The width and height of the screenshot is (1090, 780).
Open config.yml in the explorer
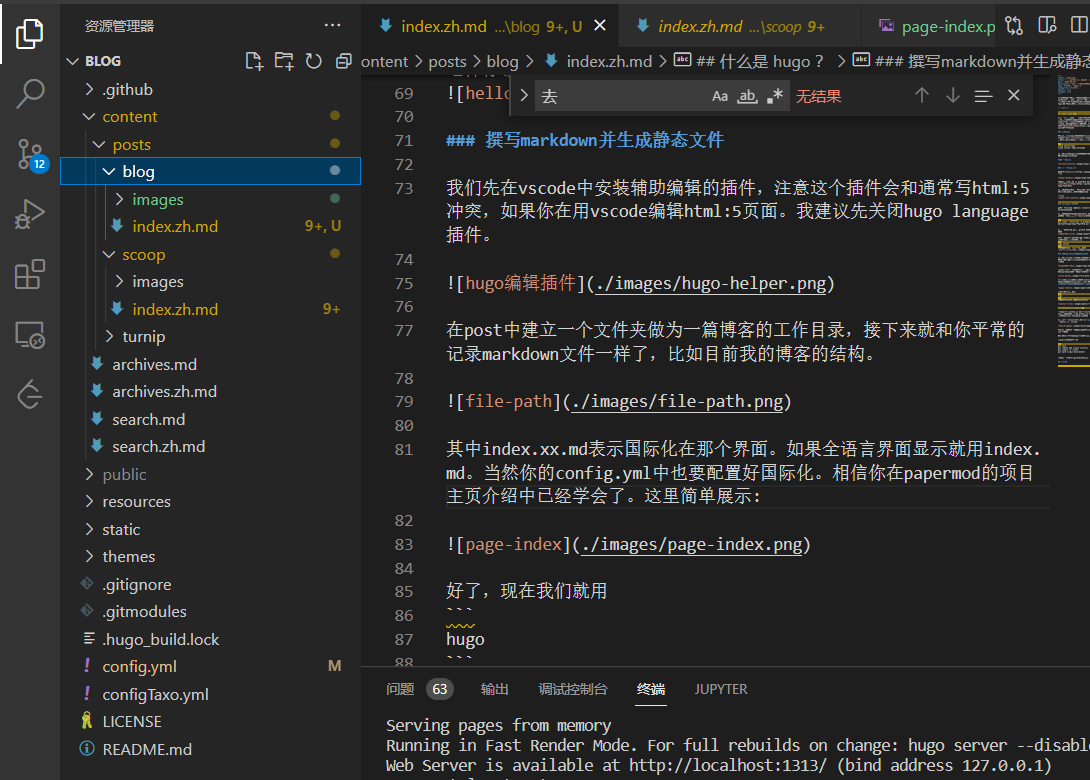click(139, 666)
